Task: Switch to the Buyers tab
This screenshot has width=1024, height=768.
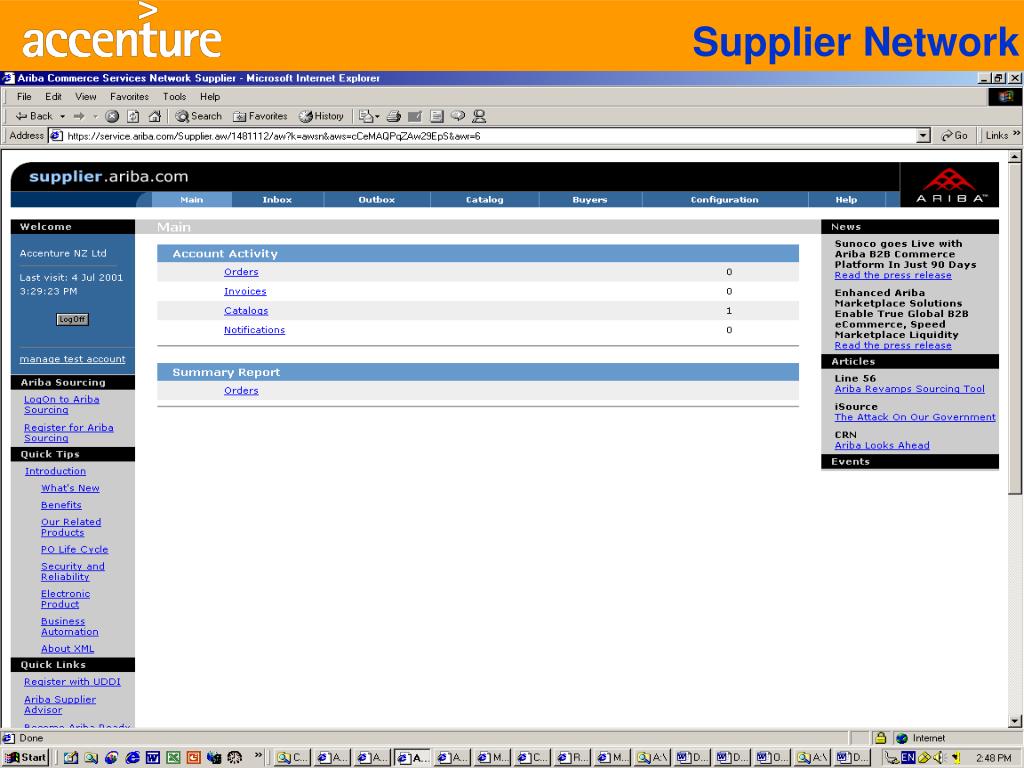Action: coord(590,200)
